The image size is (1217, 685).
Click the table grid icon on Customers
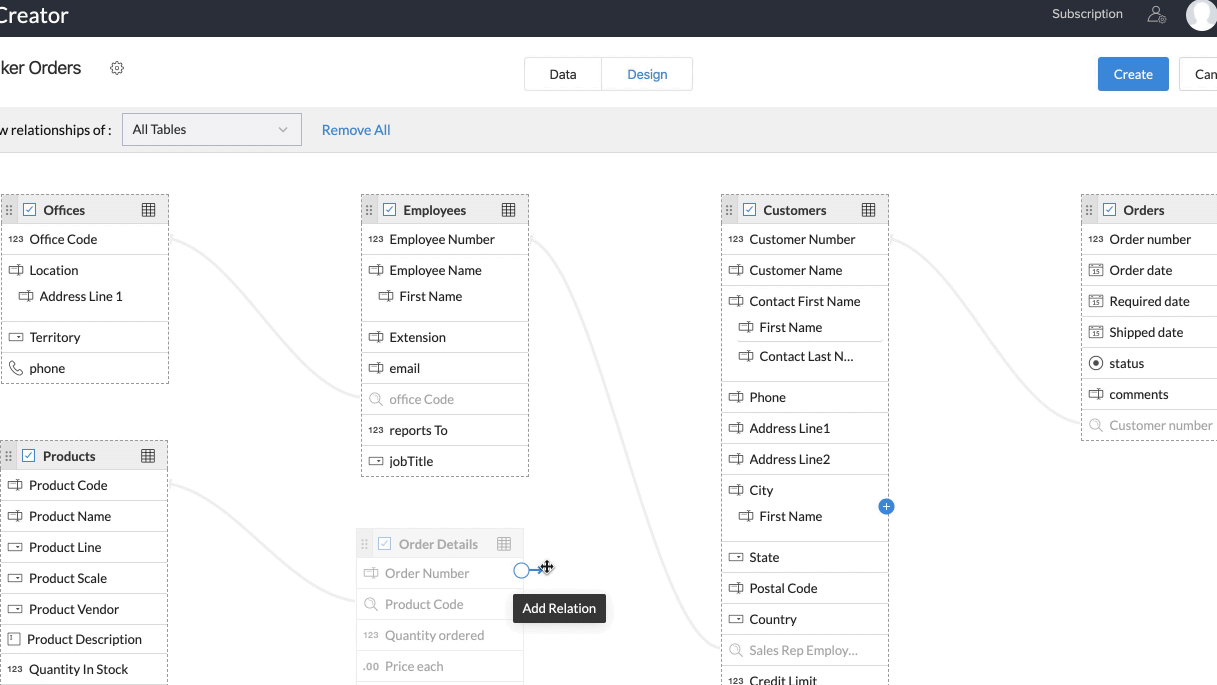[868, 210]
